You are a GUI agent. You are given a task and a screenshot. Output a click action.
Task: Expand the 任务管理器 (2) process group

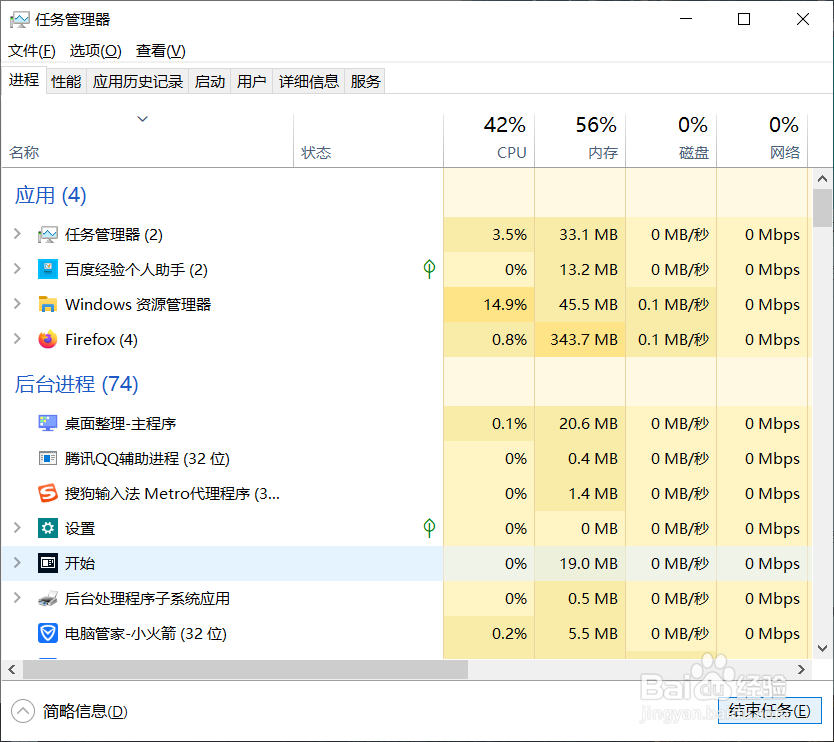[x=17, y=234]
